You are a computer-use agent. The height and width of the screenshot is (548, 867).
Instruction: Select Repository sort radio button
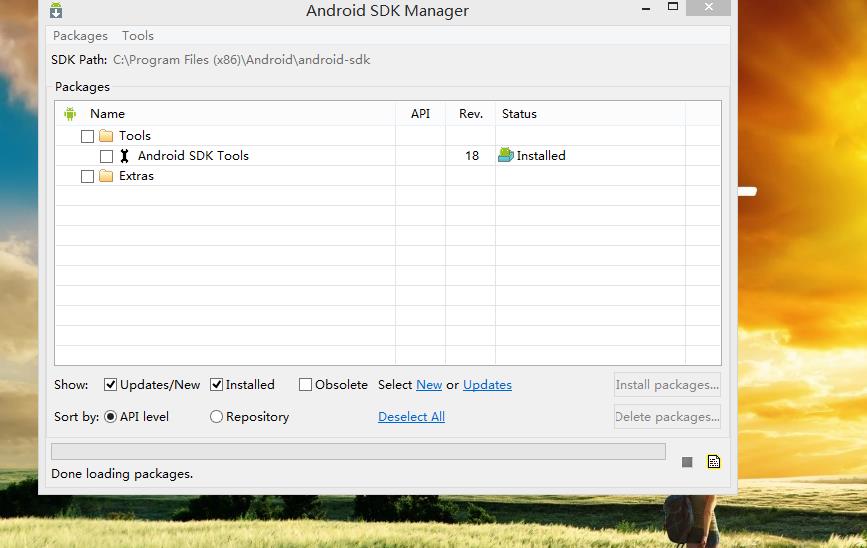tap(216, 417)
